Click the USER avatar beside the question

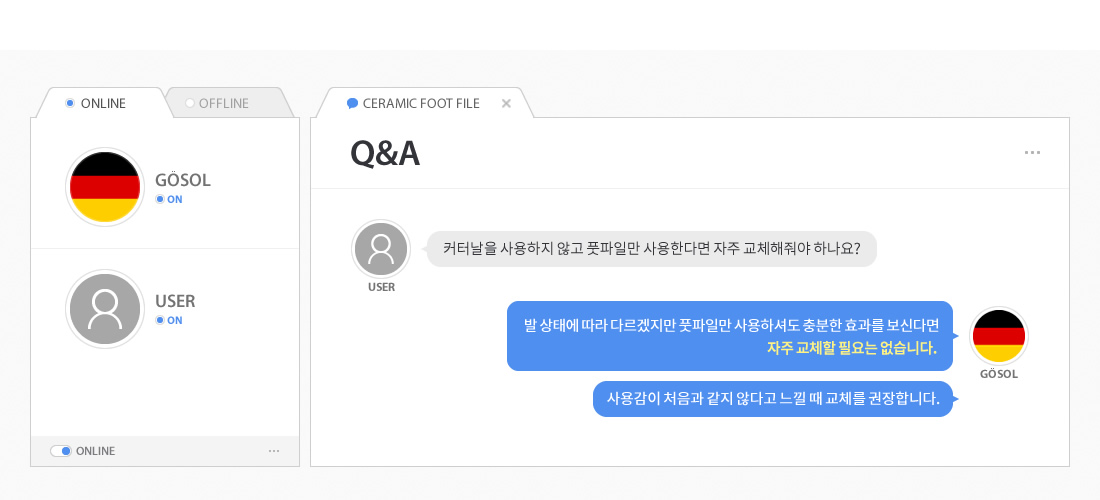(x=381, y=248)
